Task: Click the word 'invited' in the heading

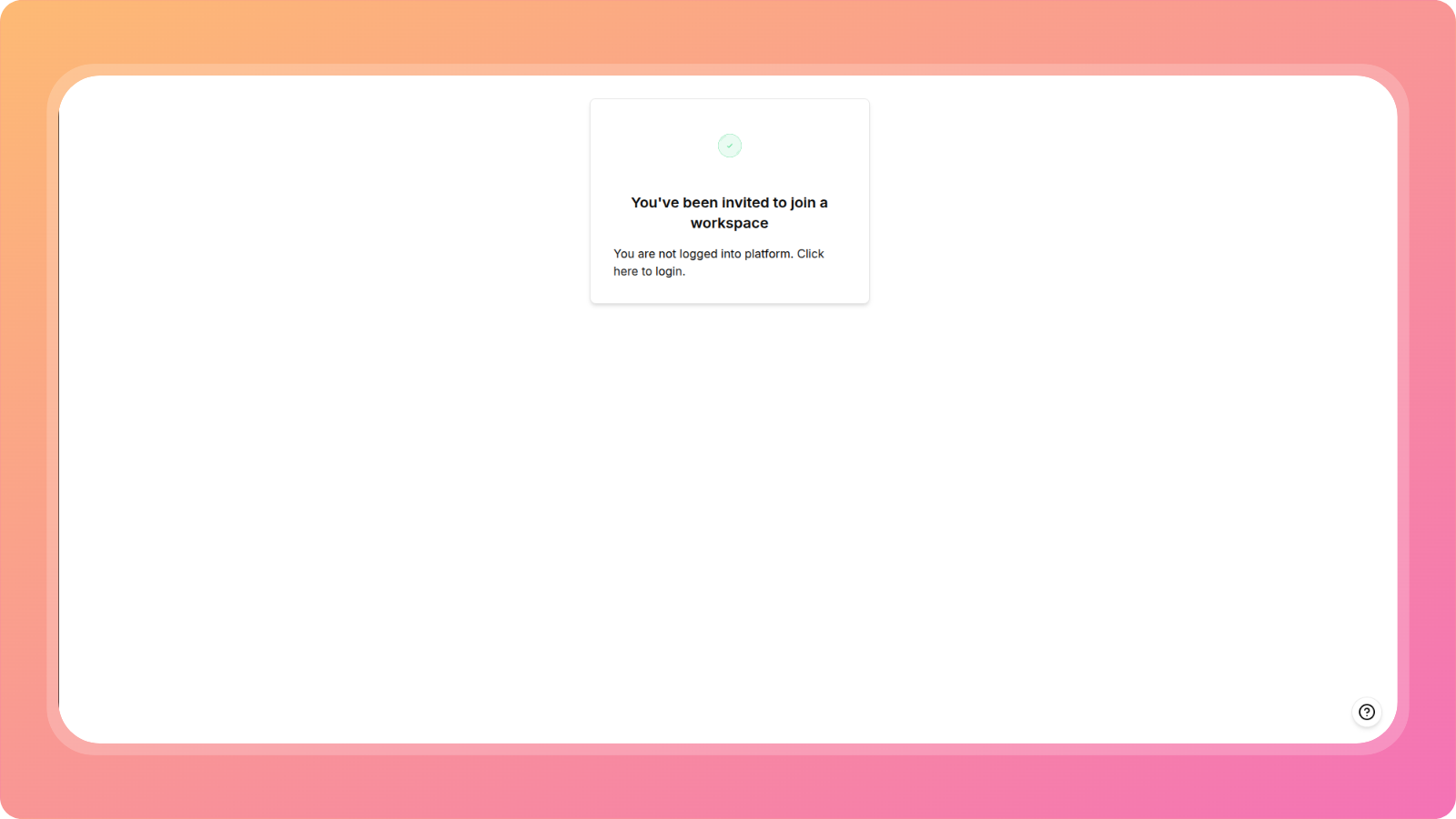Action: [744, 203]
